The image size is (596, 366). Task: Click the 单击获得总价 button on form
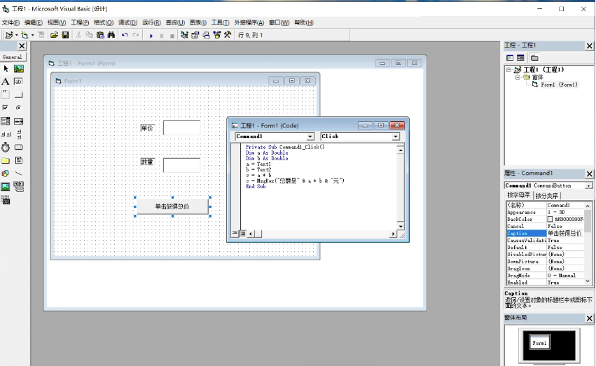coord(172,206)
